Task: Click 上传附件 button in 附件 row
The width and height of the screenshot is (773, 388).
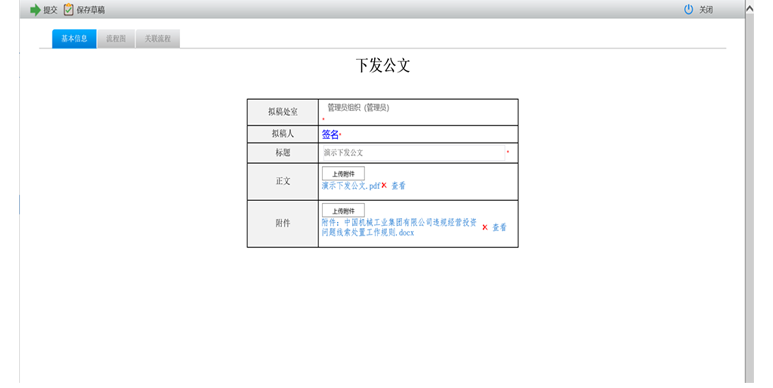Action: tap(343, 211)
